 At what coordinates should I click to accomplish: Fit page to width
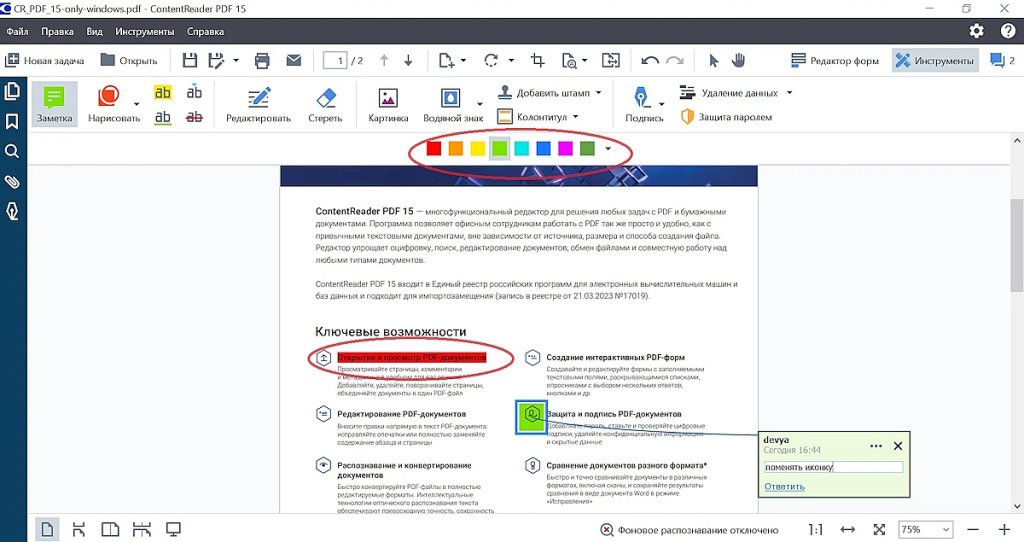pos(848,530)
